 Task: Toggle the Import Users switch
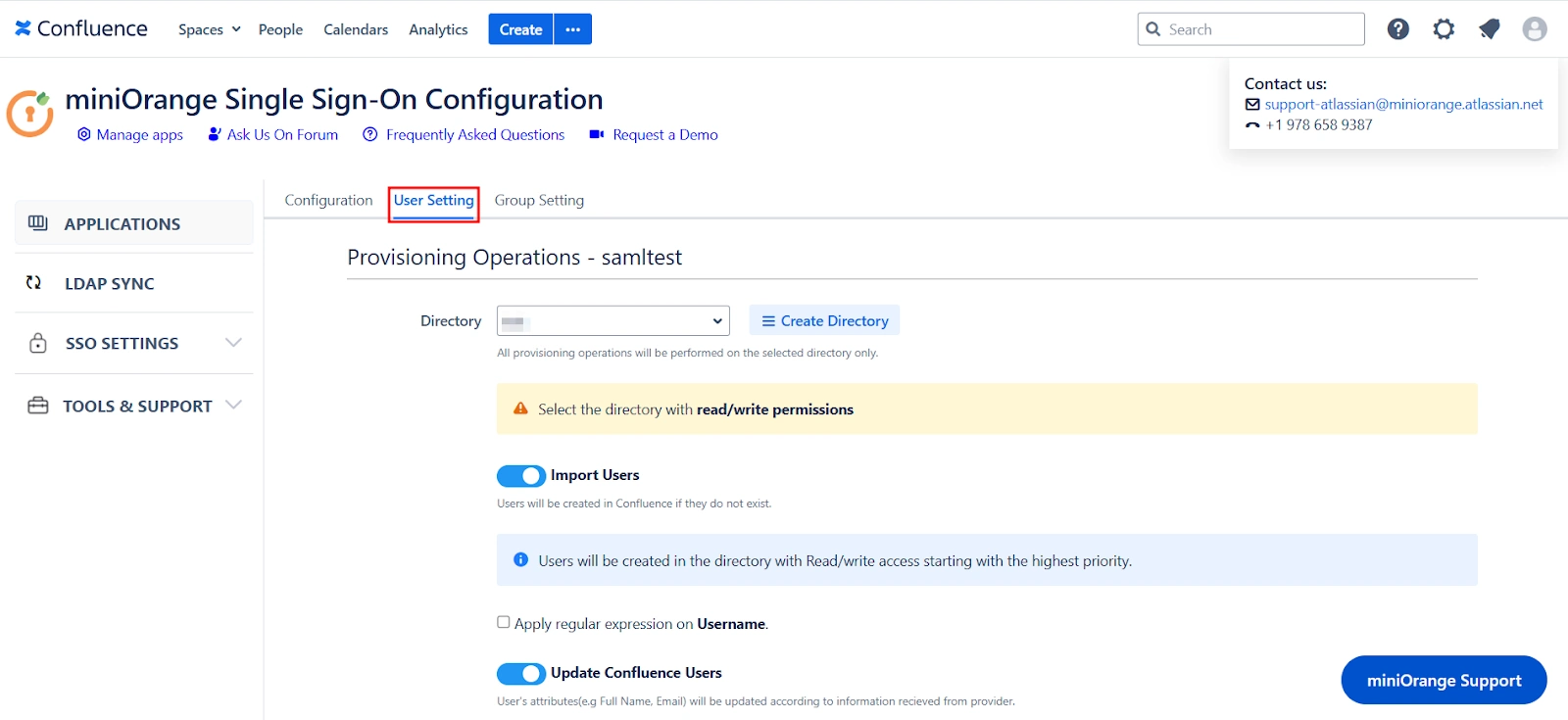pyautogui.click(x=520, y=476)
